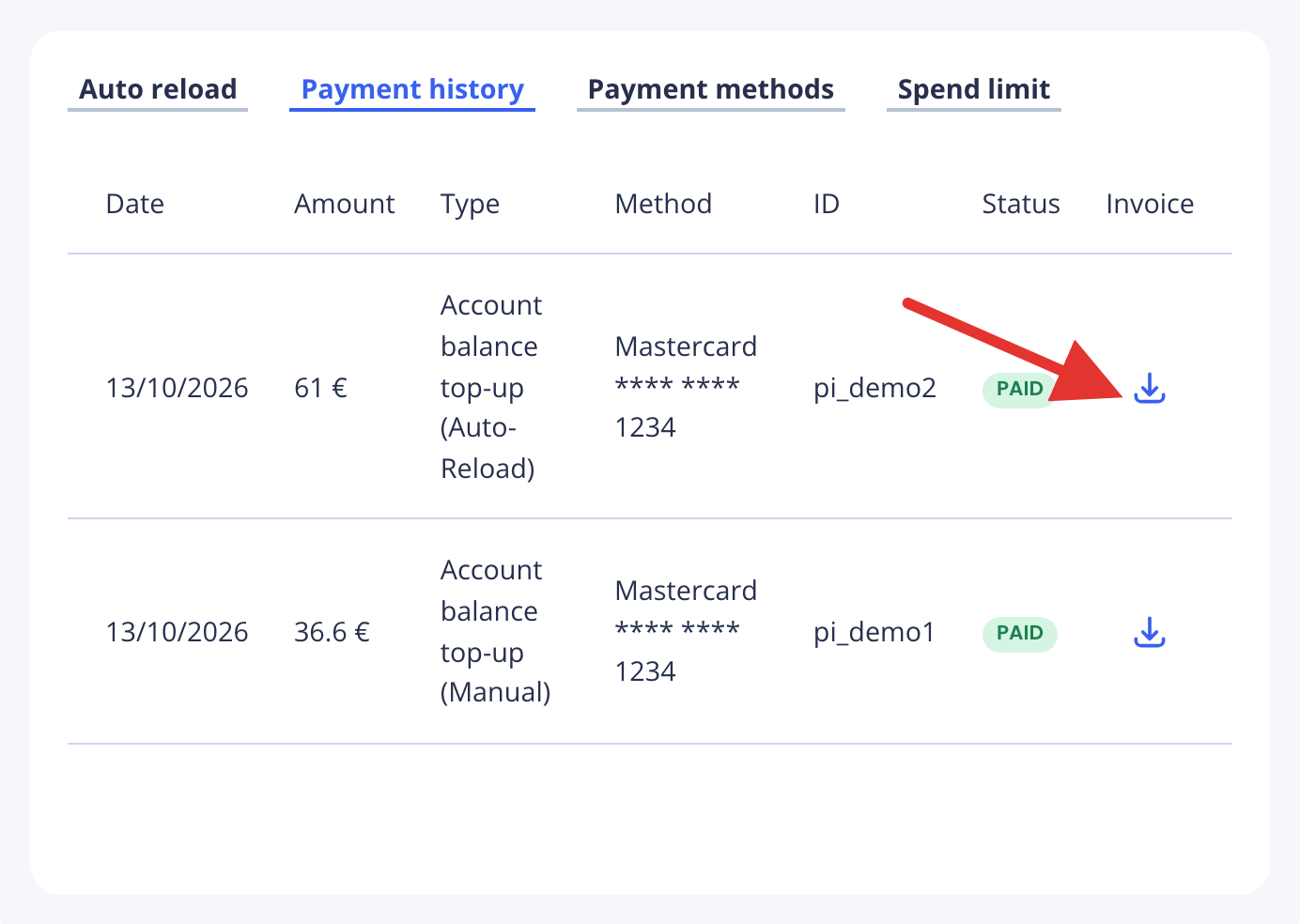Click the date in the pi_demo1 row
1300x924 pixels.
[178, 632]
